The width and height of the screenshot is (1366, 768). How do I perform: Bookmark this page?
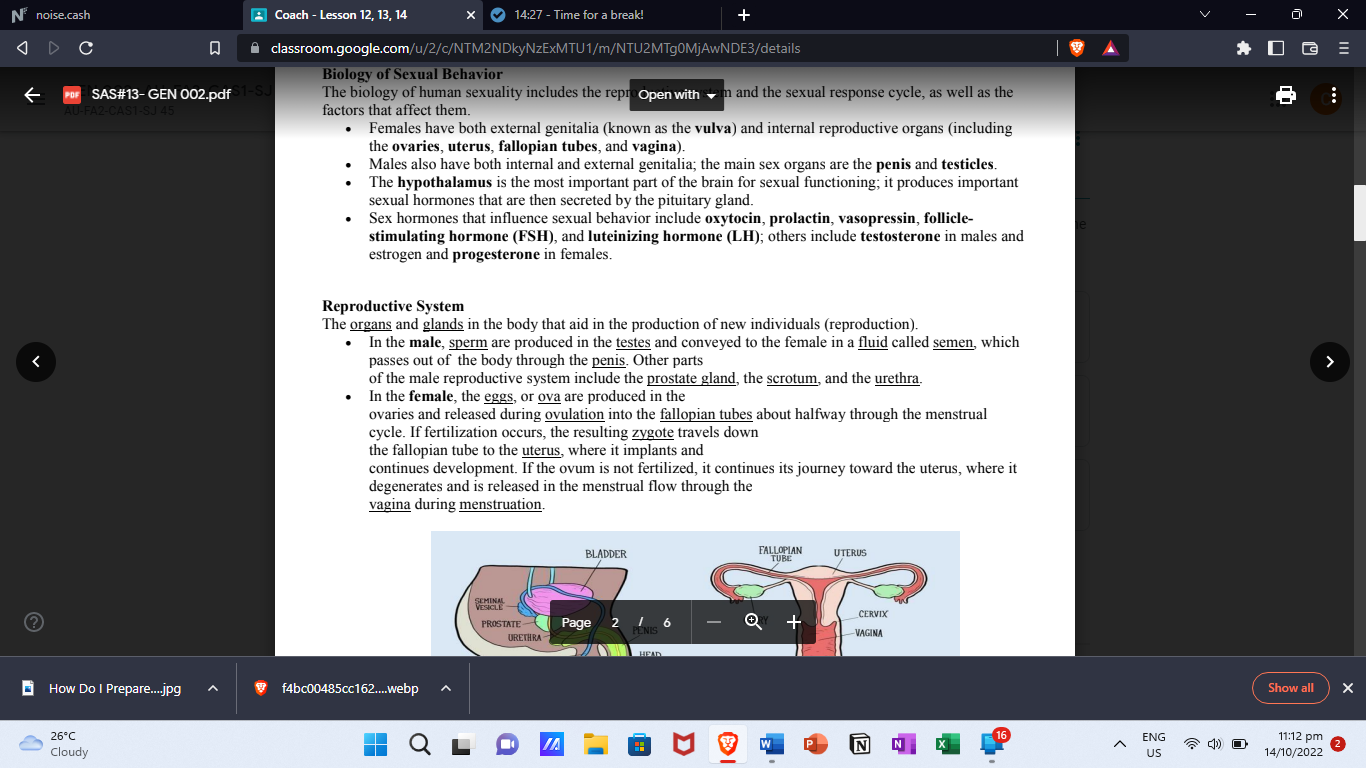pos(214,48)
